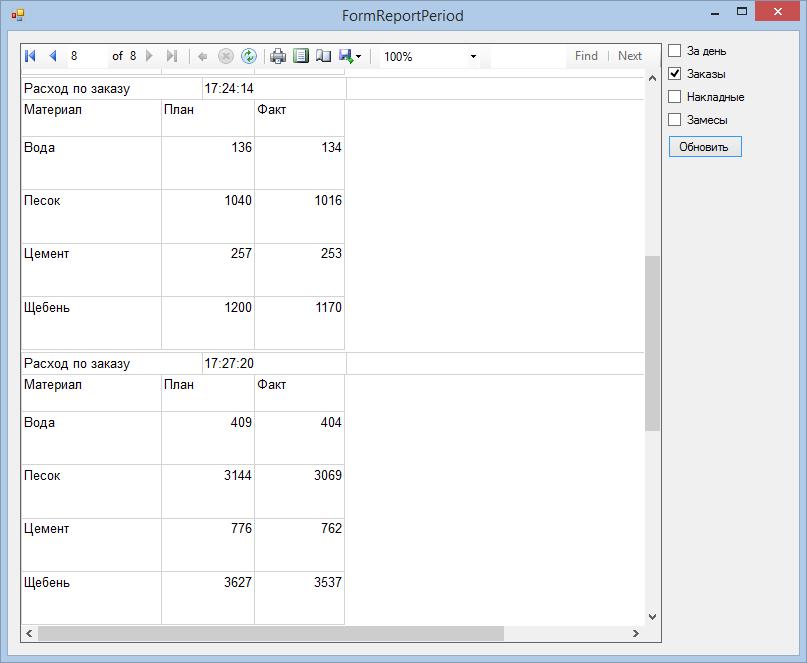Expand the export format dropdown arrow
Screen dimensions: 807x663
click(359, 57)
